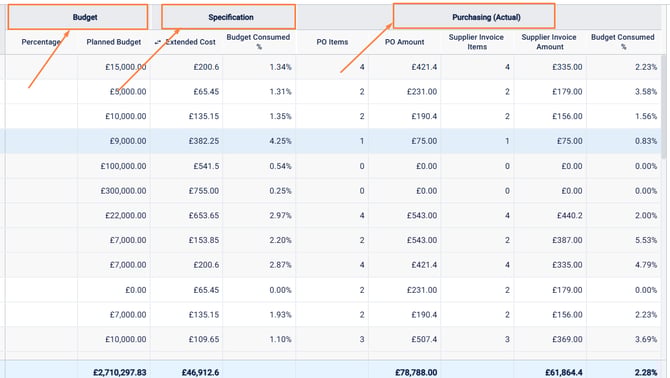670x378 pixels.
Task: Select the £382.25 extended cost cell
Action: 204,141
